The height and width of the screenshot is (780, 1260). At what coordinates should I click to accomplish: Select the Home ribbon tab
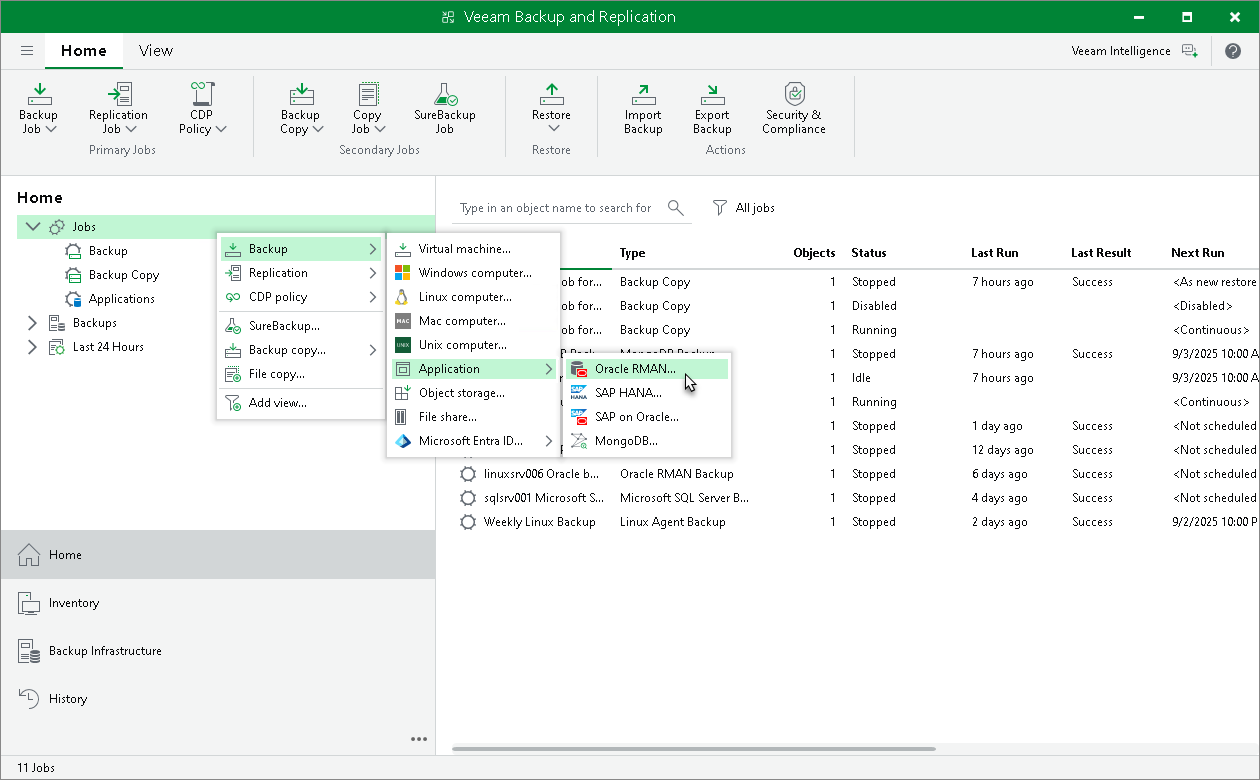84,50
